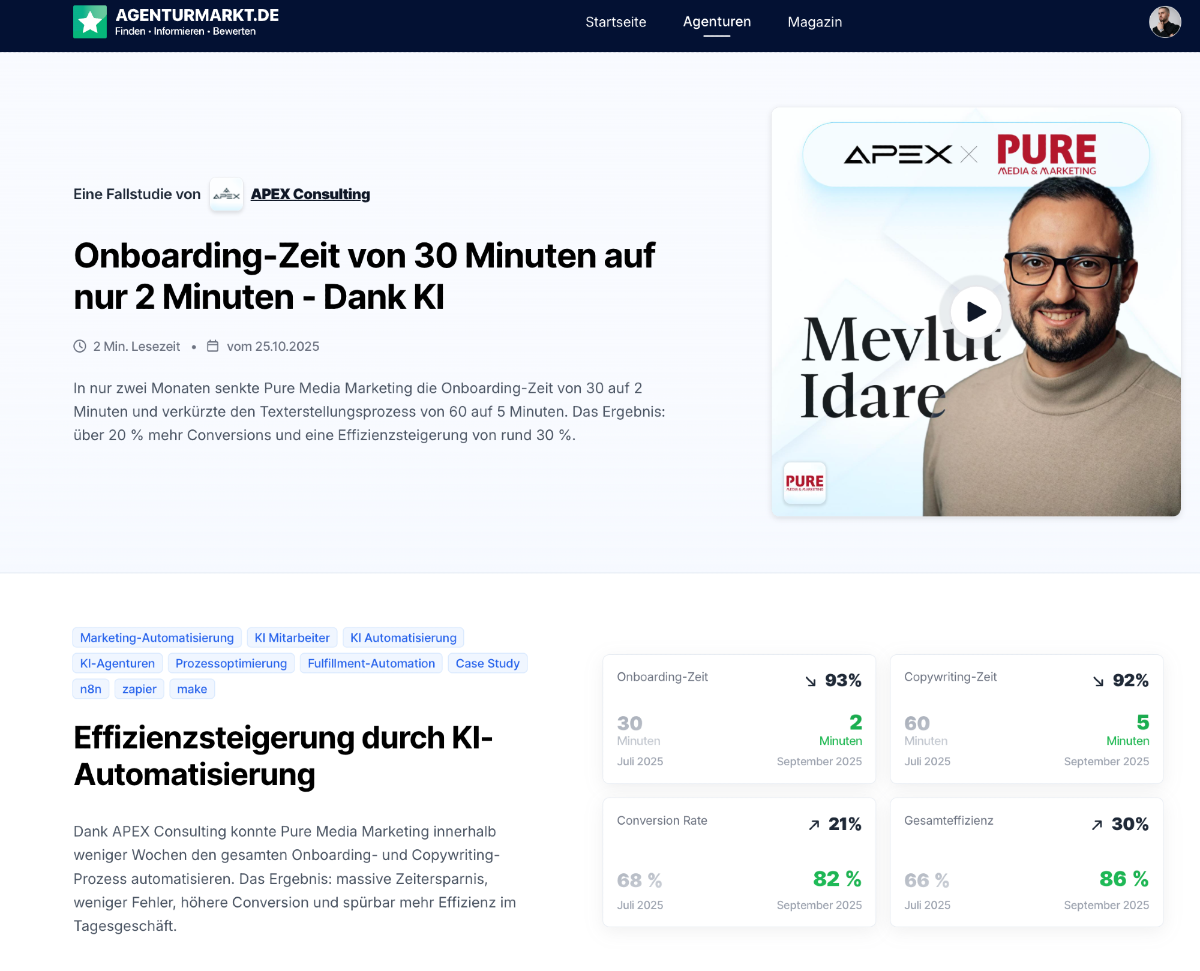Click the up arrow icon next to 21%
This screenshot has width=1200, height=971.
pyautogui.click(x=814, y=825)
